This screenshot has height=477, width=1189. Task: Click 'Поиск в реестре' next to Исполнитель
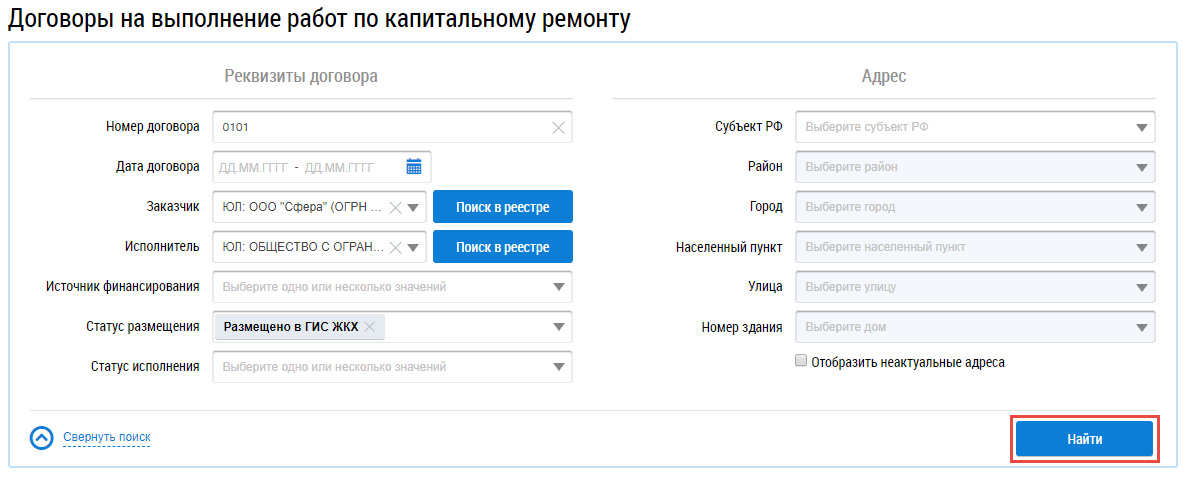point(502,247)
